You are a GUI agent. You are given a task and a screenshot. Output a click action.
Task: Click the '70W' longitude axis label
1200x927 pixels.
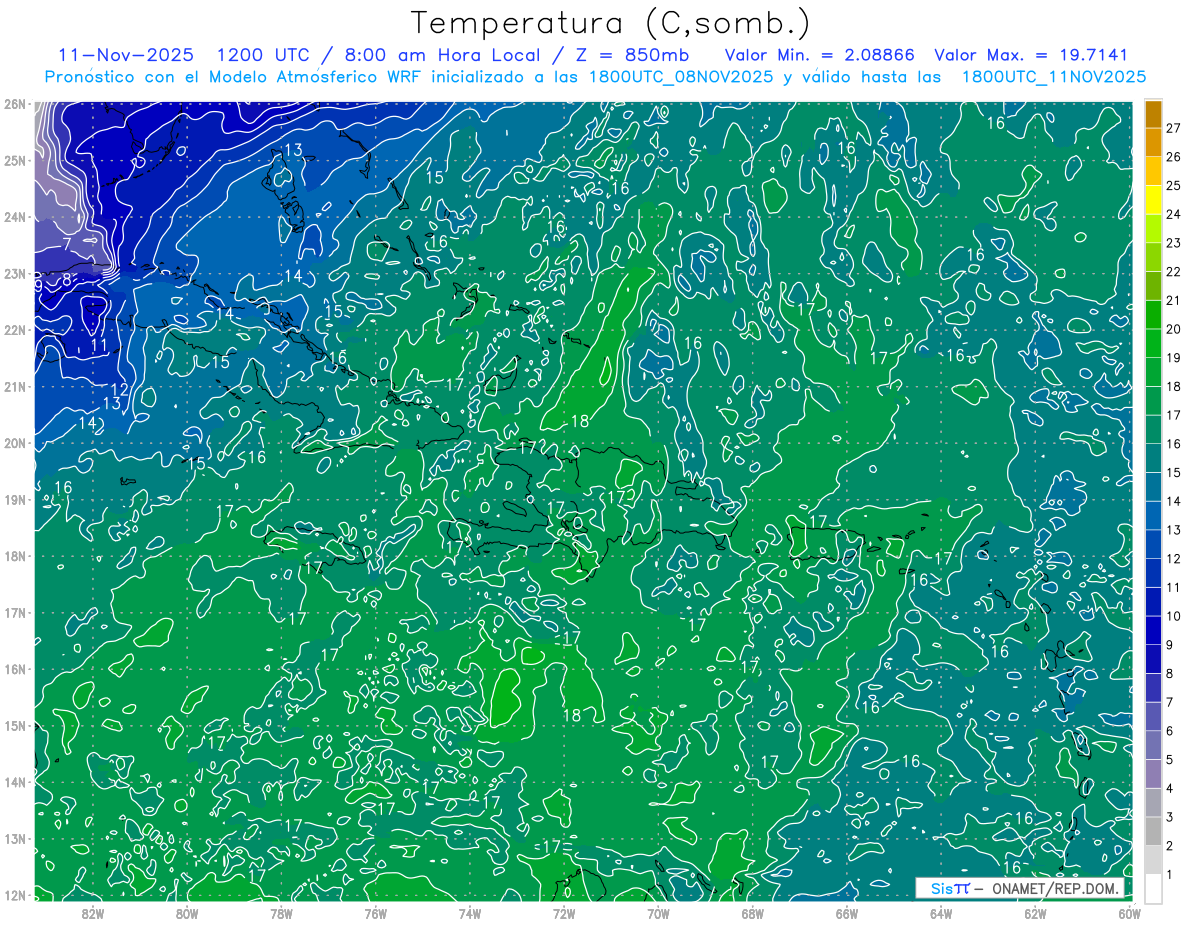pos(658,913)
